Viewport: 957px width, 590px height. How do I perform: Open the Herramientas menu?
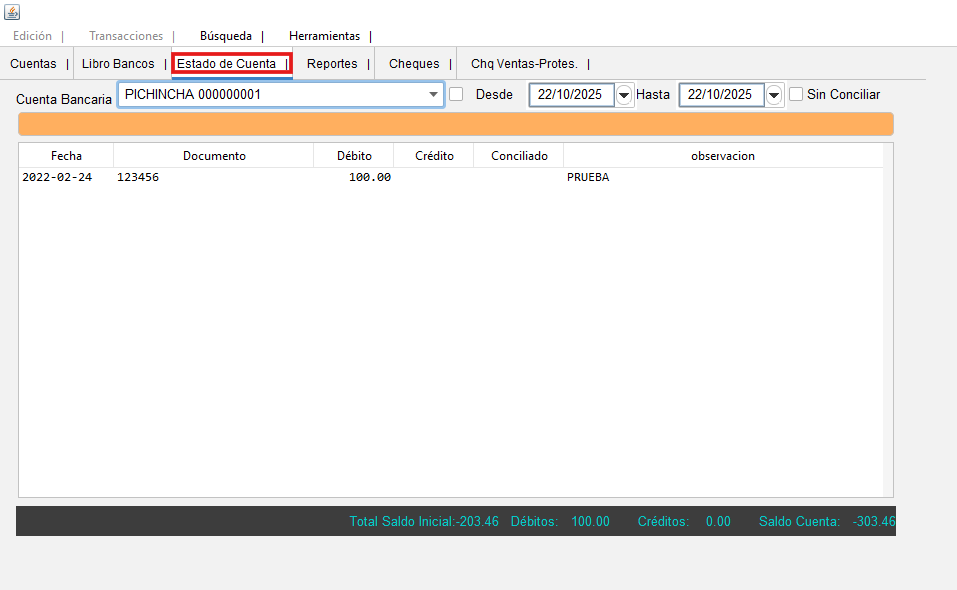click(324, 36)
